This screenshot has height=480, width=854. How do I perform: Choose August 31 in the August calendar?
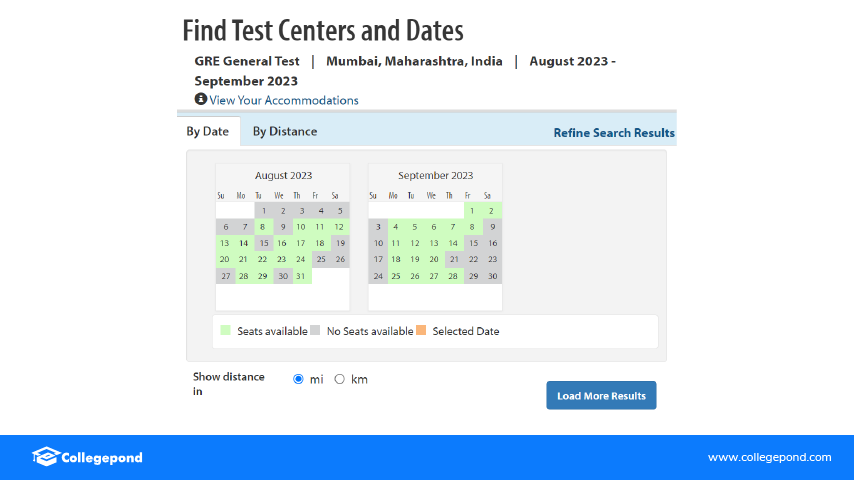pyautogui.click(x=300, y=276)
